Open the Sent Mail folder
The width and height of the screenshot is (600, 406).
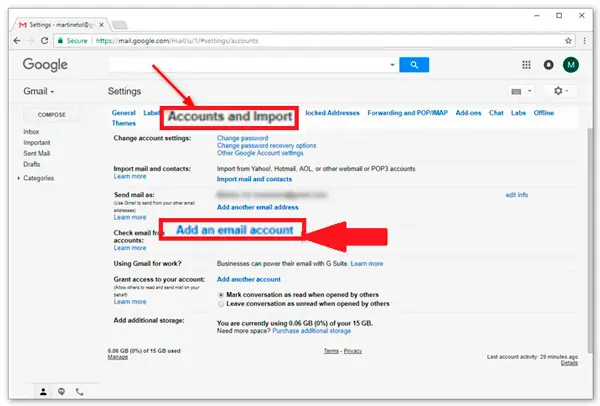click(36, 153)
